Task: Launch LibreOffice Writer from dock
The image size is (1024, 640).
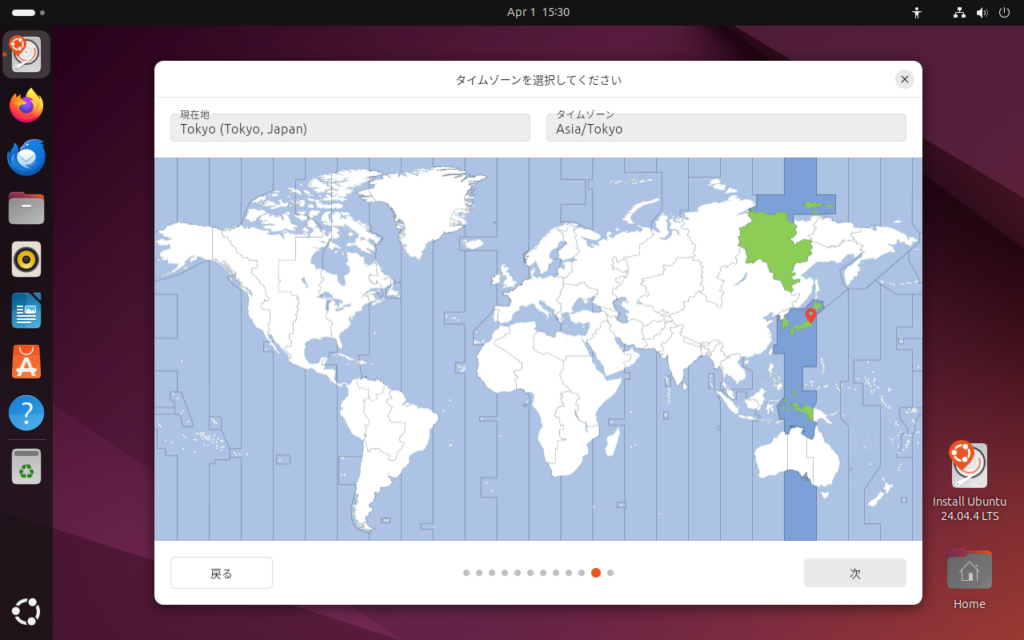Action: coord(27,310)
